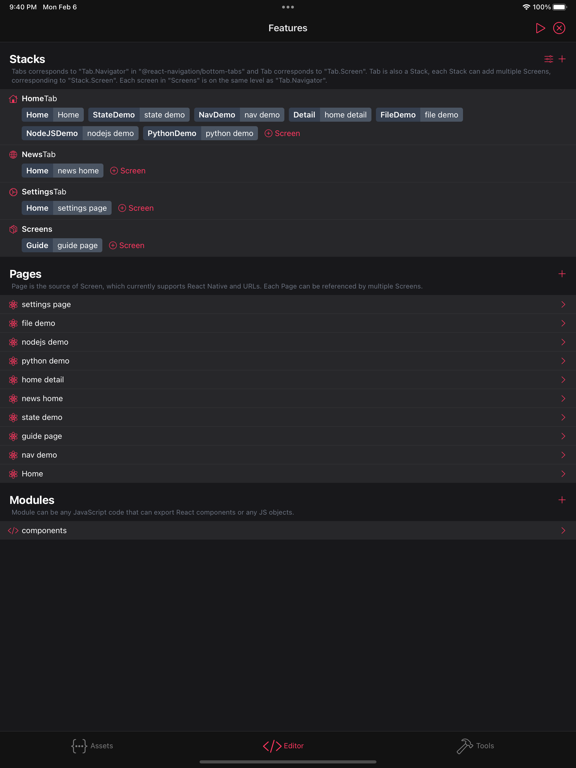Viewport: 576px width, 768px height.
Task: Click React icon beside home detail
Action: [13, 380]
